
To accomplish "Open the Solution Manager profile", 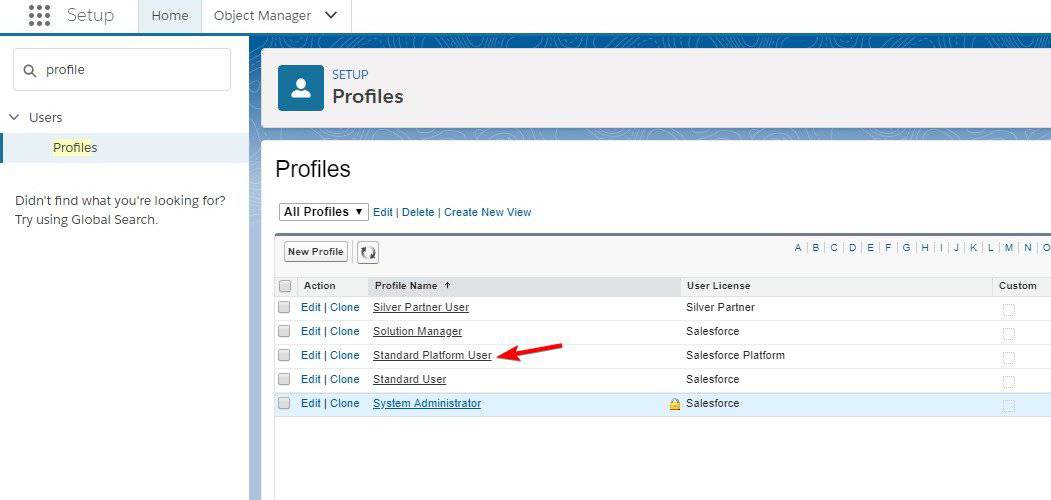I will point(418,331).
